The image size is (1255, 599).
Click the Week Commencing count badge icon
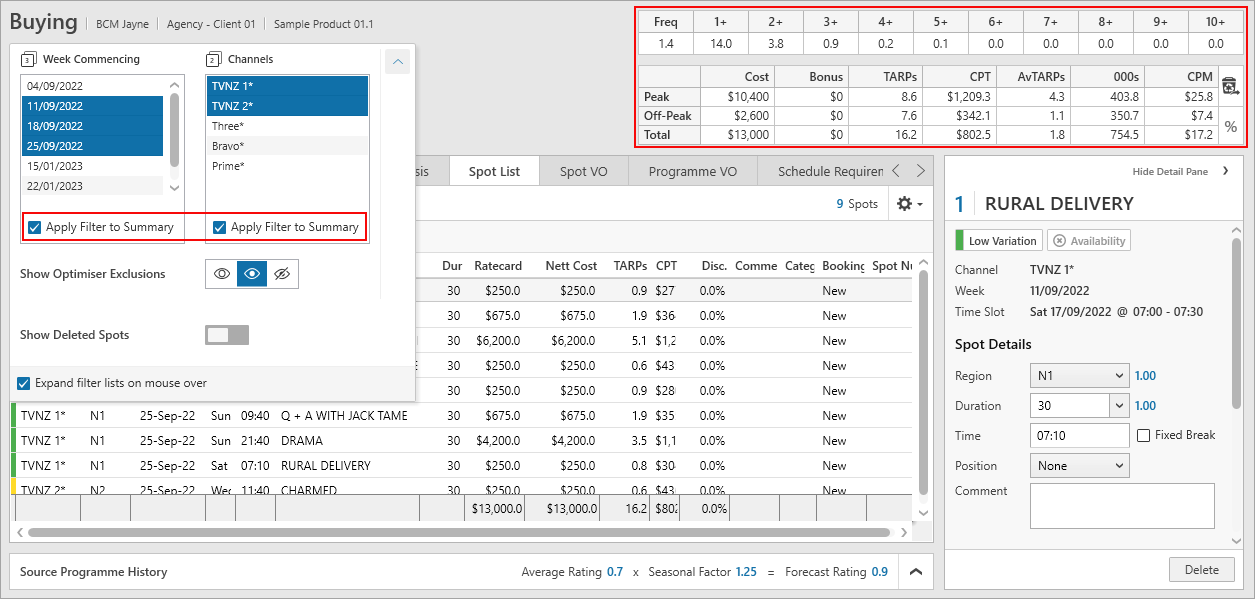(x=29, y=59)
